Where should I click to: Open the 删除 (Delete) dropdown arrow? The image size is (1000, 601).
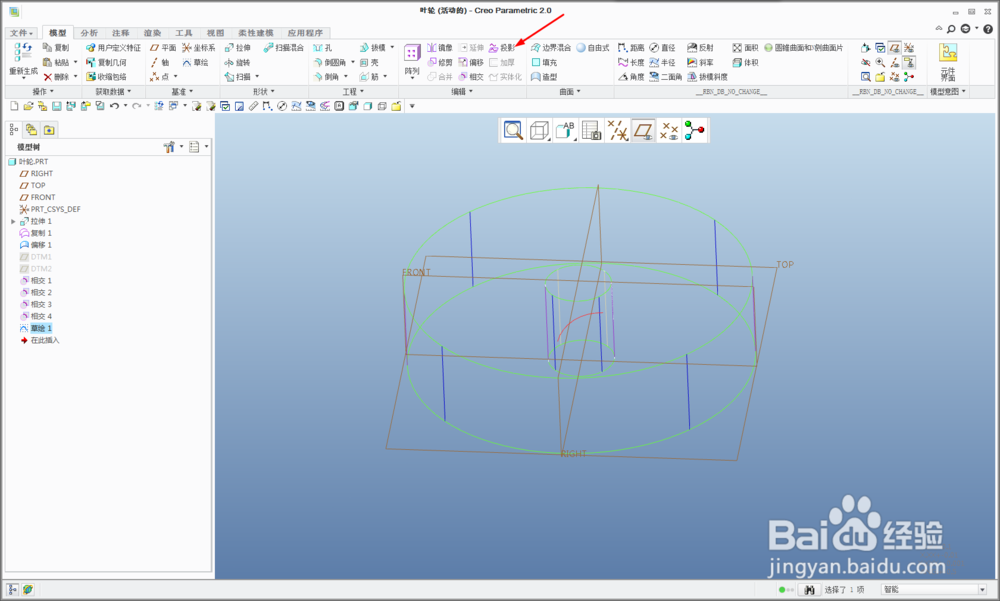pyautogui.click(x=75, y=77)
